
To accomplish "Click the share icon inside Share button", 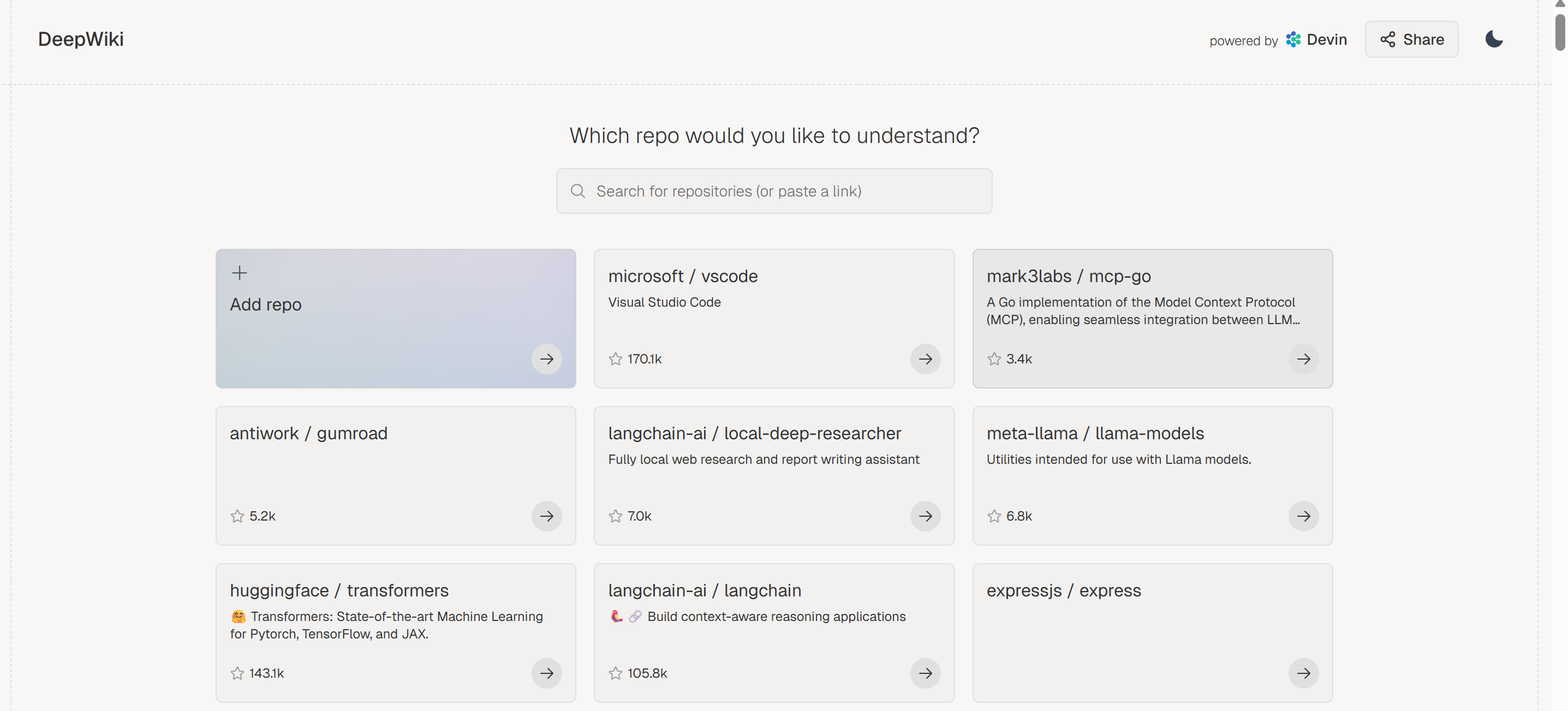I will [x=1387, y=40].
